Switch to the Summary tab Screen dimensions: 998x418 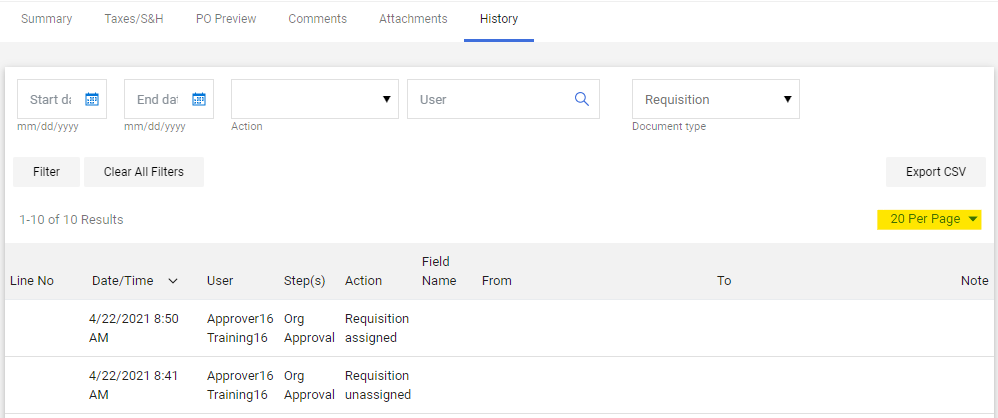coord(47,19)
